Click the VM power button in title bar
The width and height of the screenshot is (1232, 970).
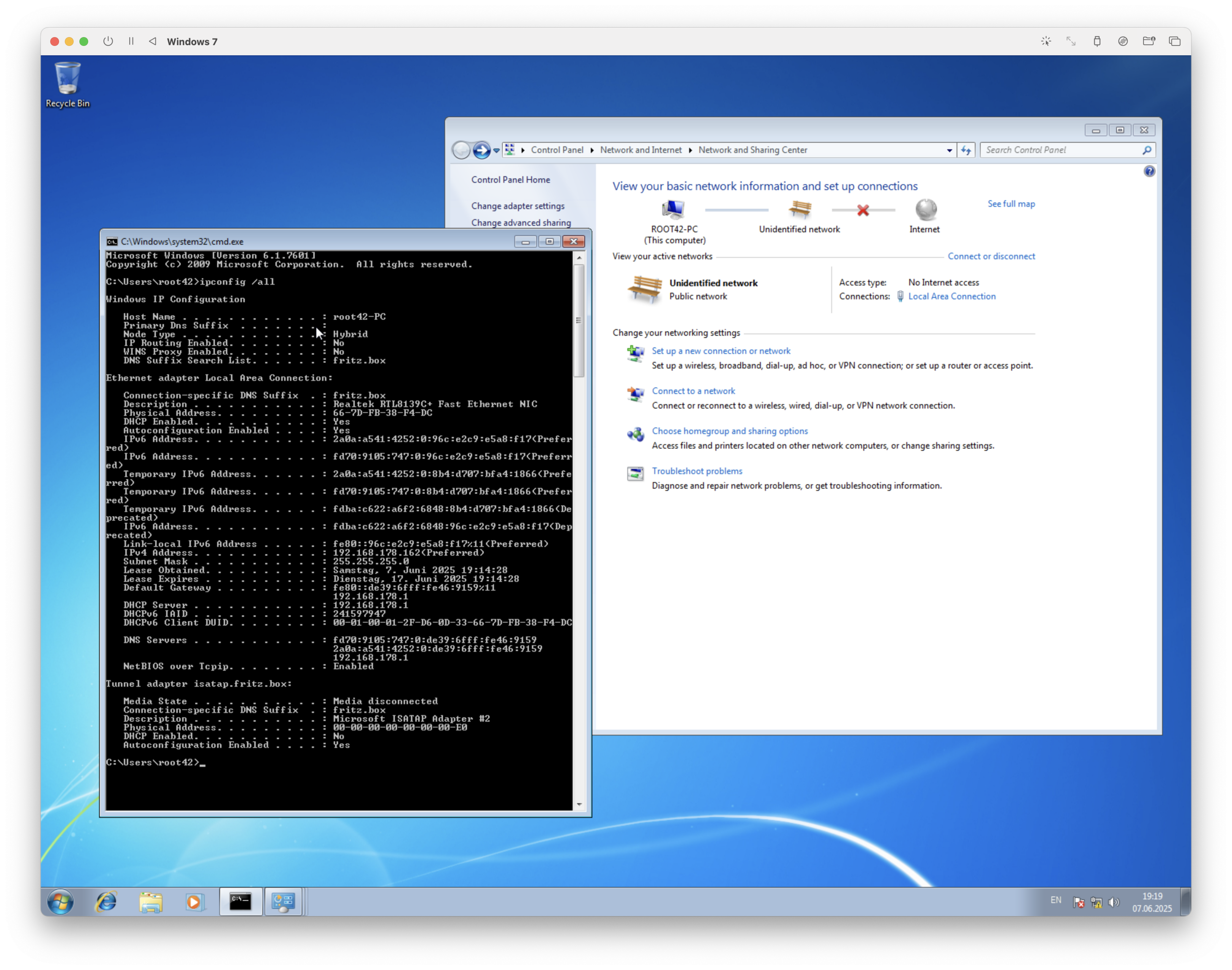[x=108, y=41]
